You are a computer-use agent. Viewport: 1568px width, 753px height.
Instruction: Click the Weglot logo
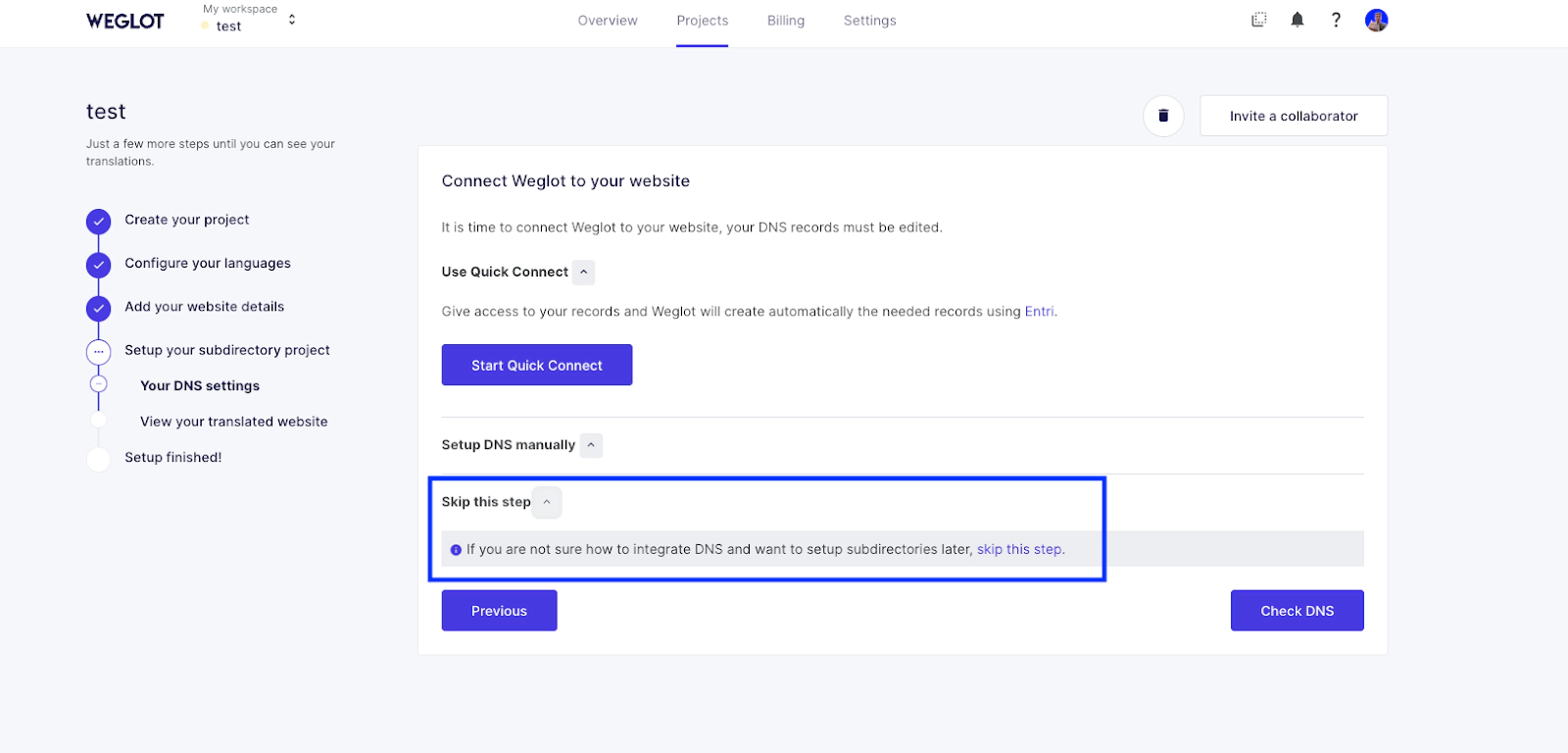tap(125, 21)
